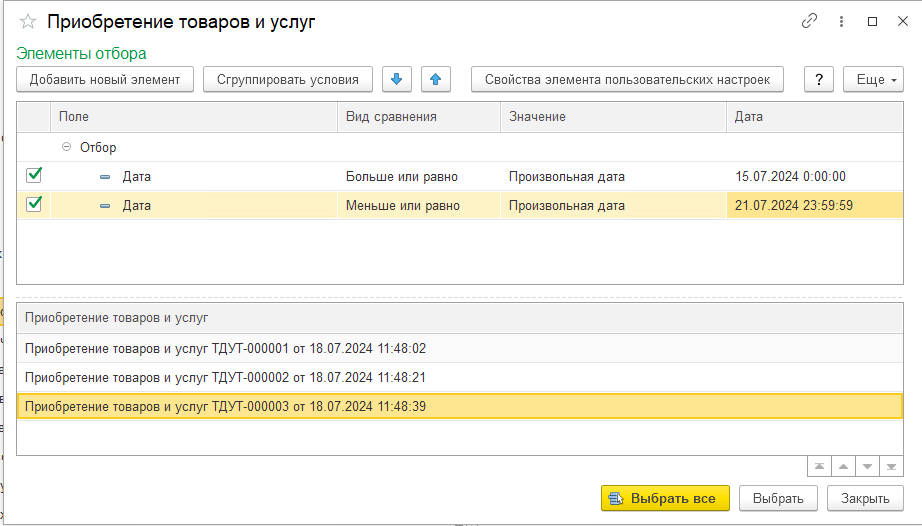Open the three-dot window menu
The height and width of the screenshot is (526, 922).
[841, 21]
